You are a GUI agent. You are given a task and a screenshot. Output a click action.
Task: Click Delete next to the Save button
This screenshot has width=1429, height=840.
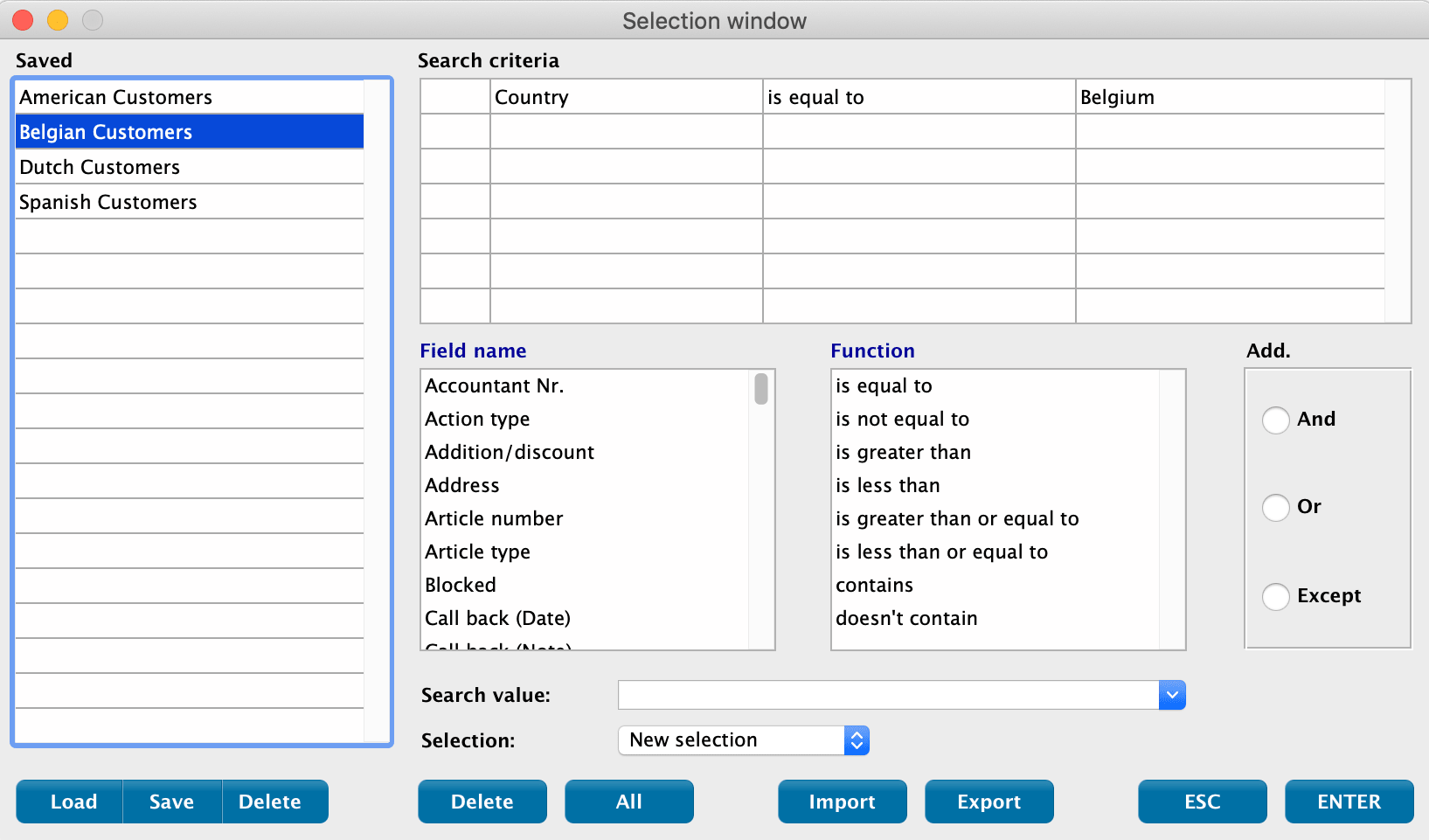(x=275, y=802)
